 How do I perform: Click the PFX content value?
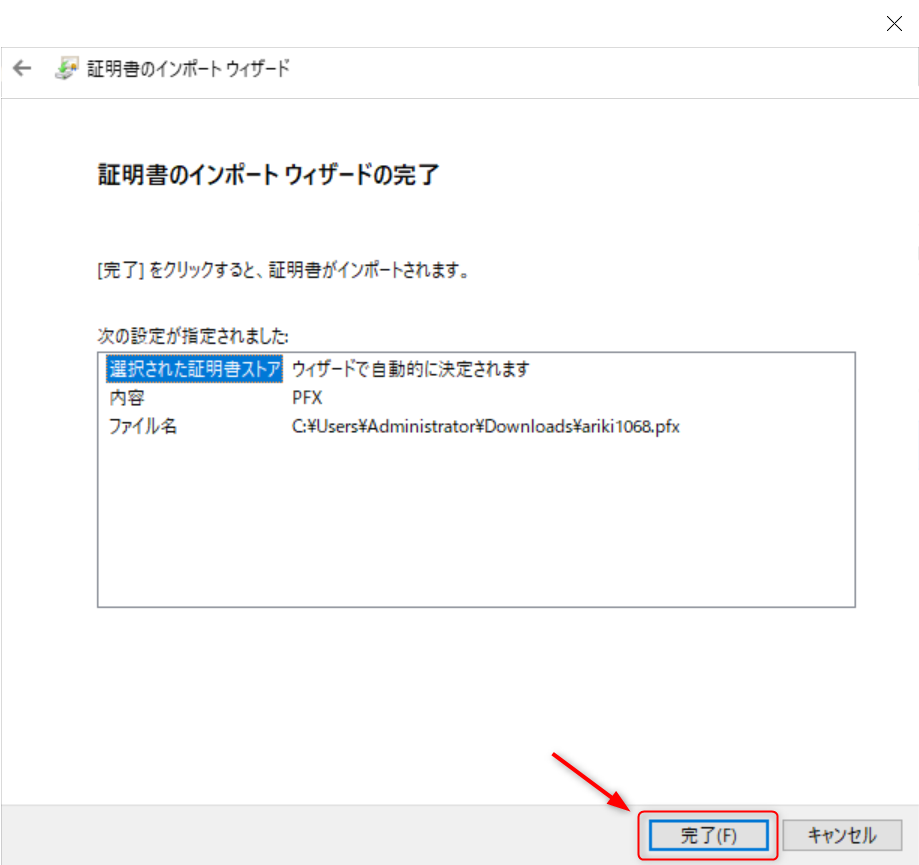click(x=307, y=397)
